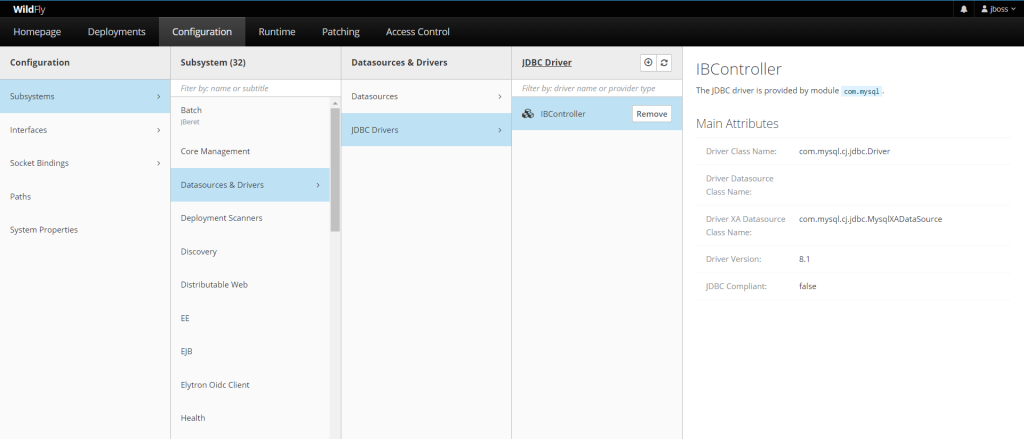Screen dimensions: 1024x439
Task: Select the Core Management subsystem
Action: (250, 151)
